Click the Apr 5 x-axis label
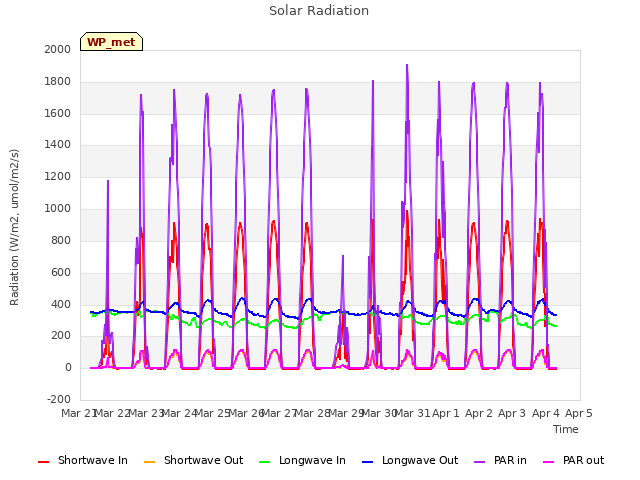This screenshot has width=640, height=480. pos(579,413)
